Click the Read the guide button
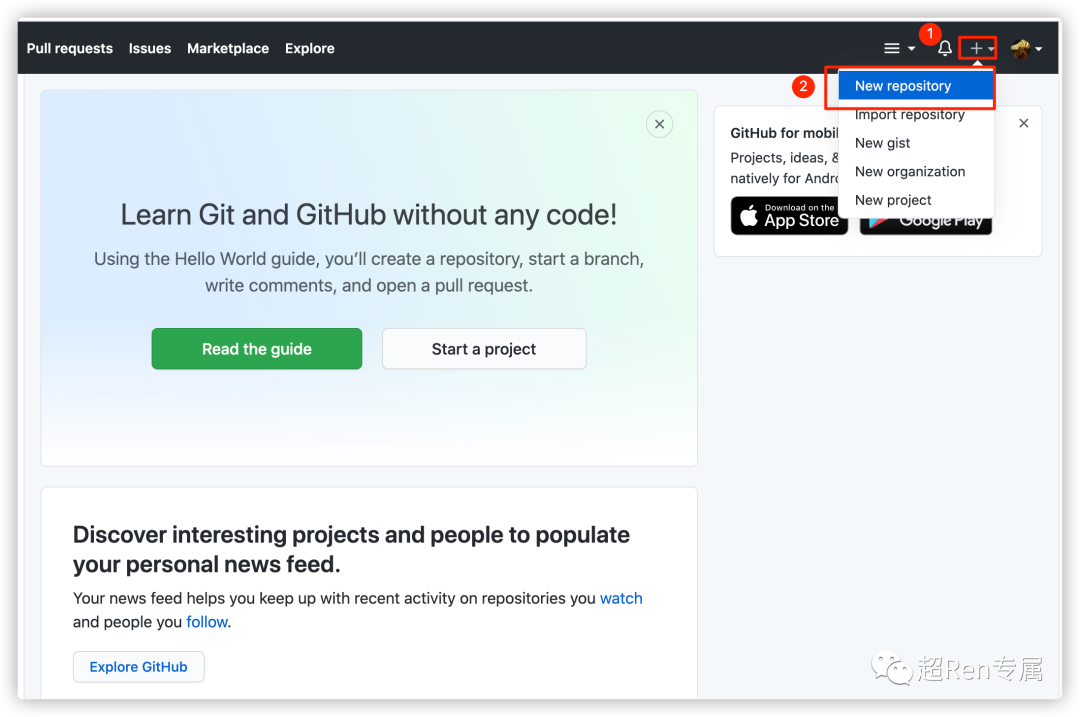Screen dimensions: 1080x717 [x=257, y=349]
